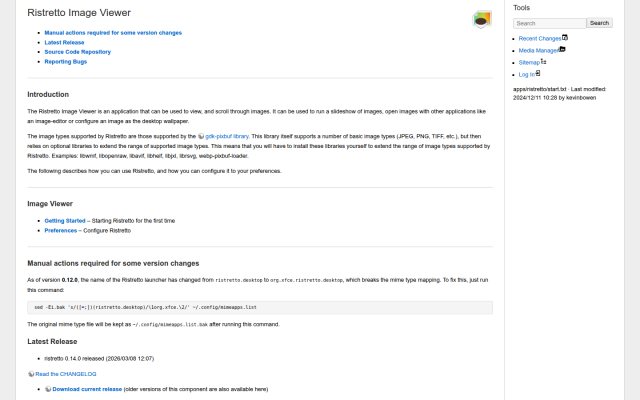Click the Sitemap tree icon
The width and height of the screenshot is (640, 400).
pos(543,61)
